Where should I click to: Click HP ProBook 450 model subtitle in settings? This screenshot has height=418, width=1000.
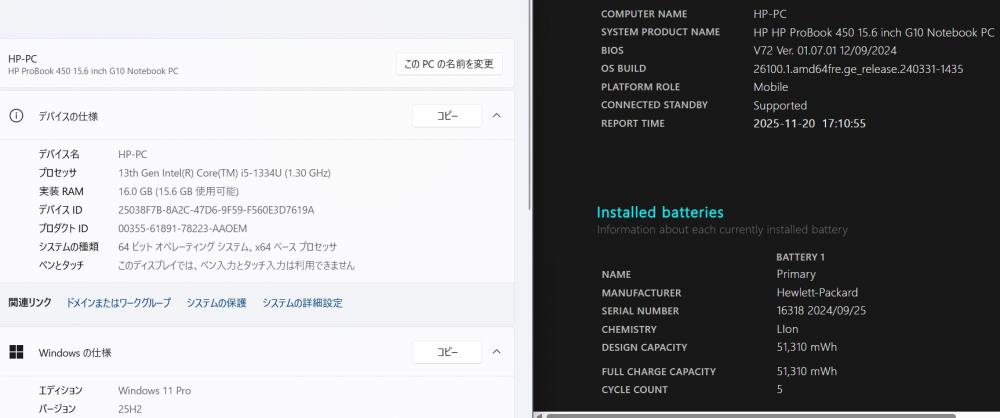coord(93,71)
